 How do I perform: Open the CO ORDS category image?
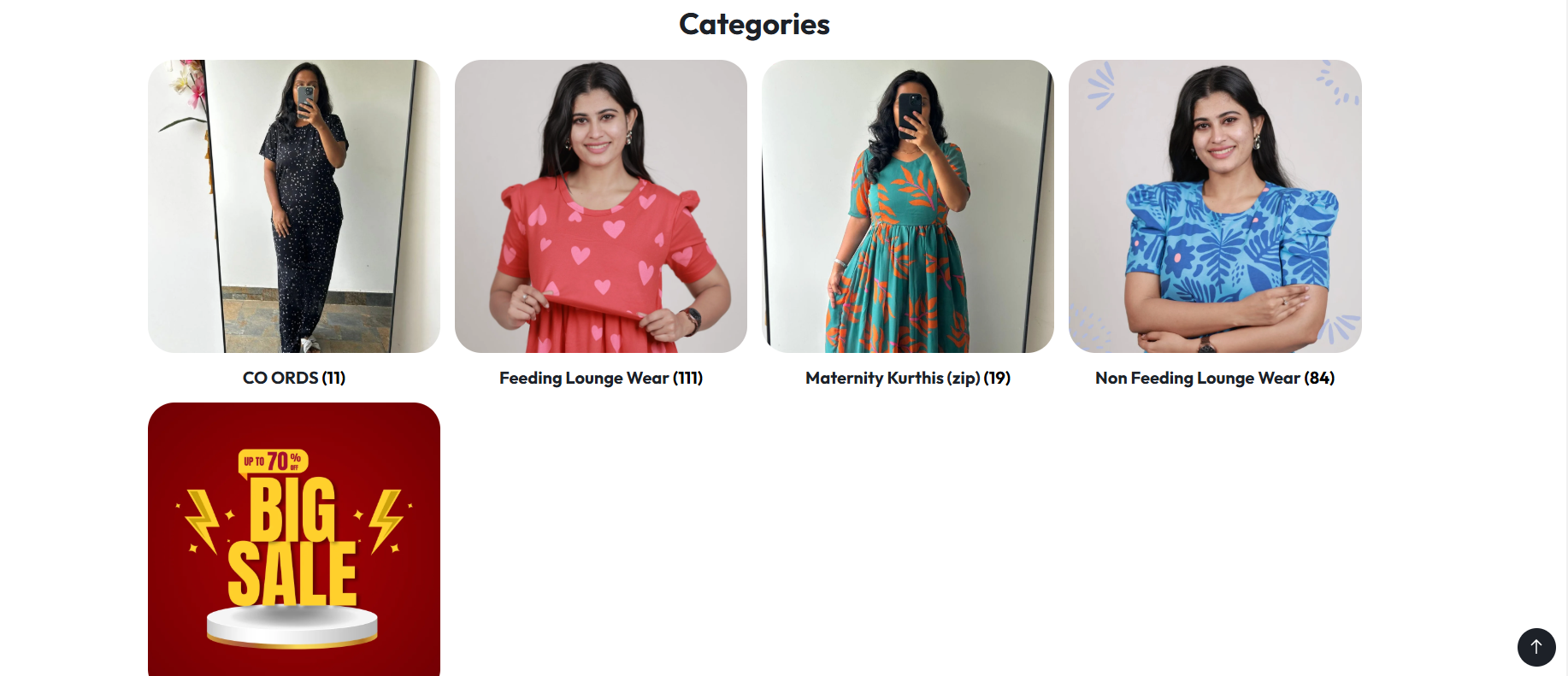(294, 206)
